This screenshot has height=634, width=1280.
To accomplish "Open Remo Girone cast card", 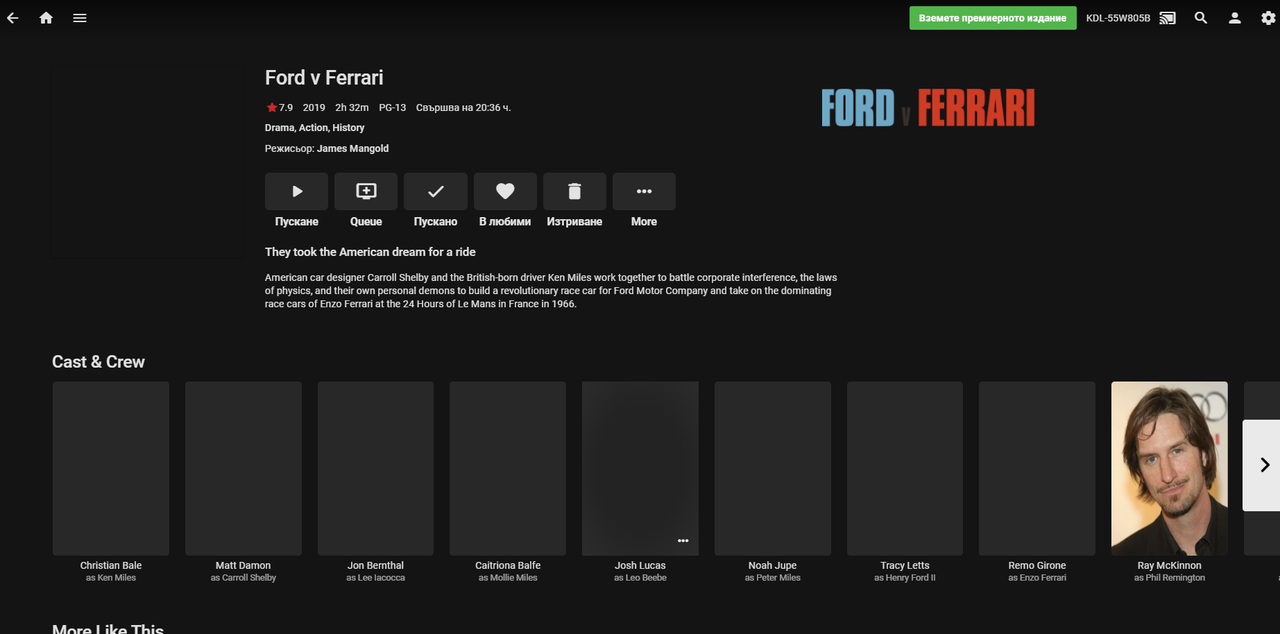I will click(1037, 468).
